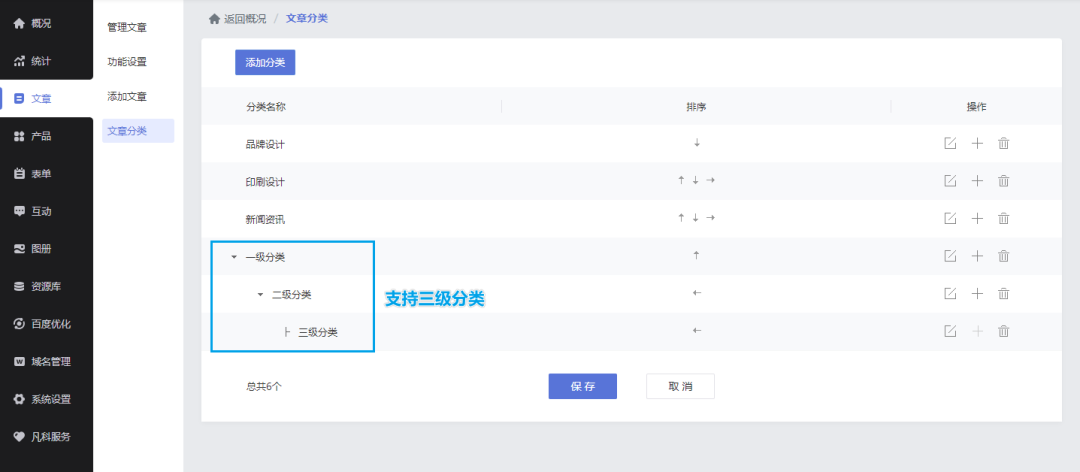This screenshot has width=1080, height=472.
Task: Open 系统设置 from the left sidebar
Action: [50, 399]
